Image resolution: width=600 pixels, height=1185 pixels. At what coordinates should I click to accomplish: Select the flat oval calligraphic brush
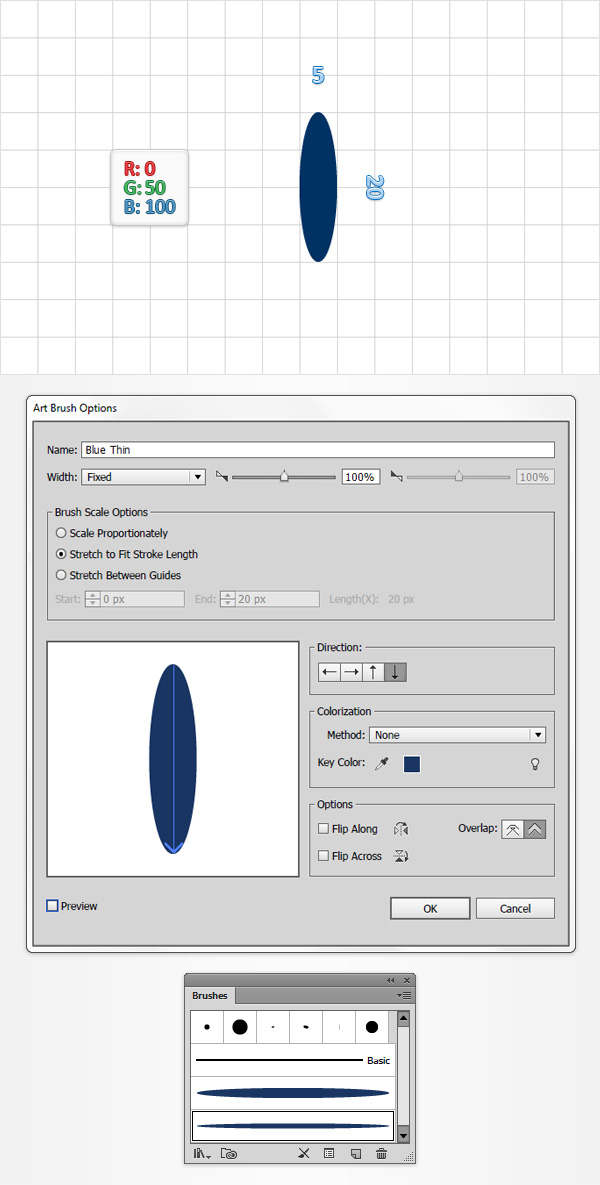(x=305, y=1027)
